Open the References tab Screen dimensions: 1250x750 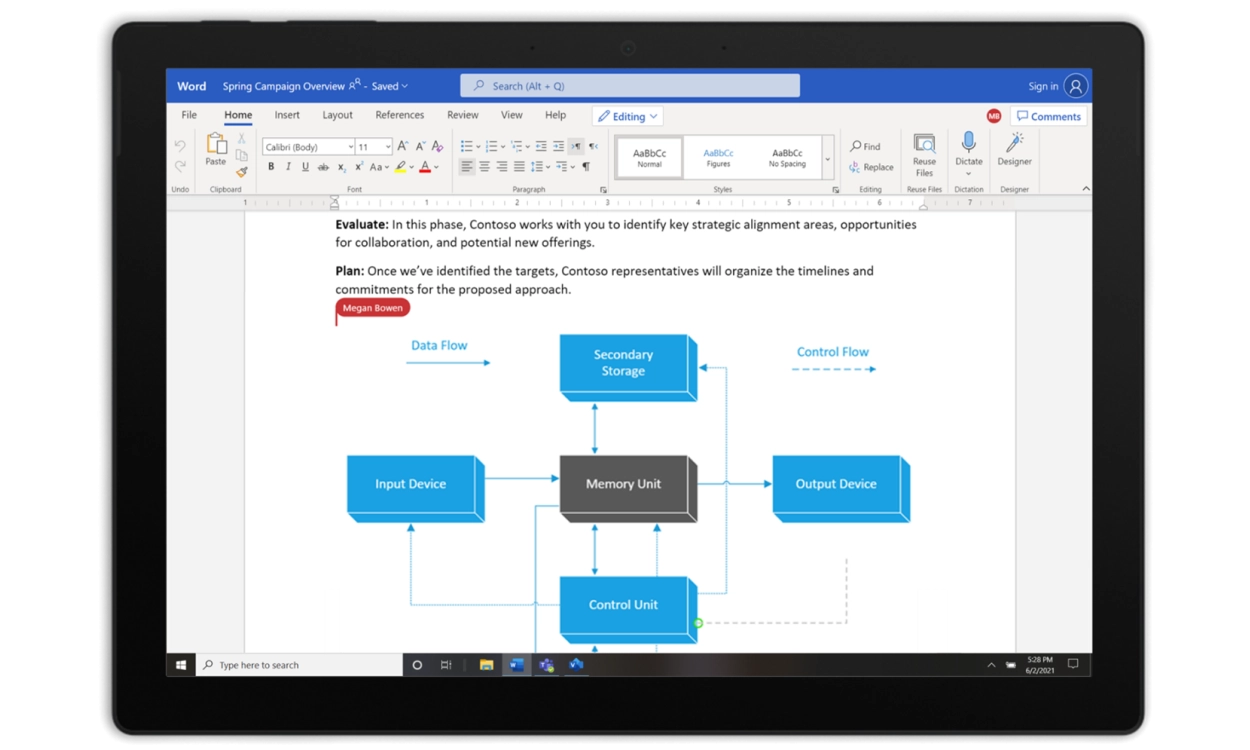pos(399,115)
